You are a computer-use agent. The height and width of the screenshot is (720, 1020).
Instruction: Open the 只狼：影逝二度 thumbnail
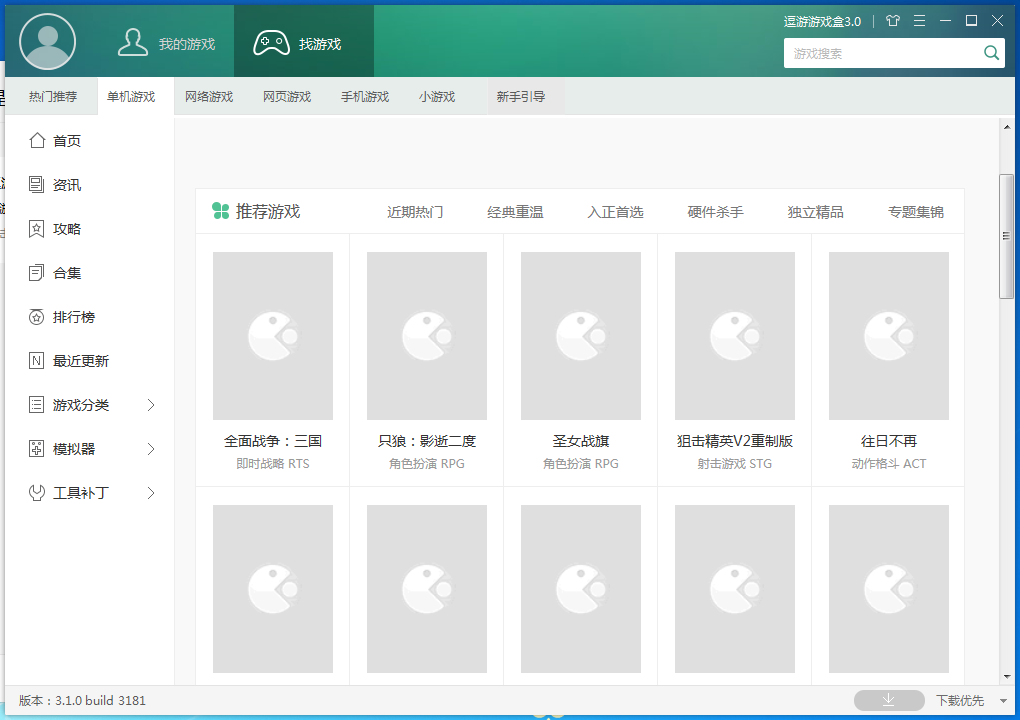[427, 336]
